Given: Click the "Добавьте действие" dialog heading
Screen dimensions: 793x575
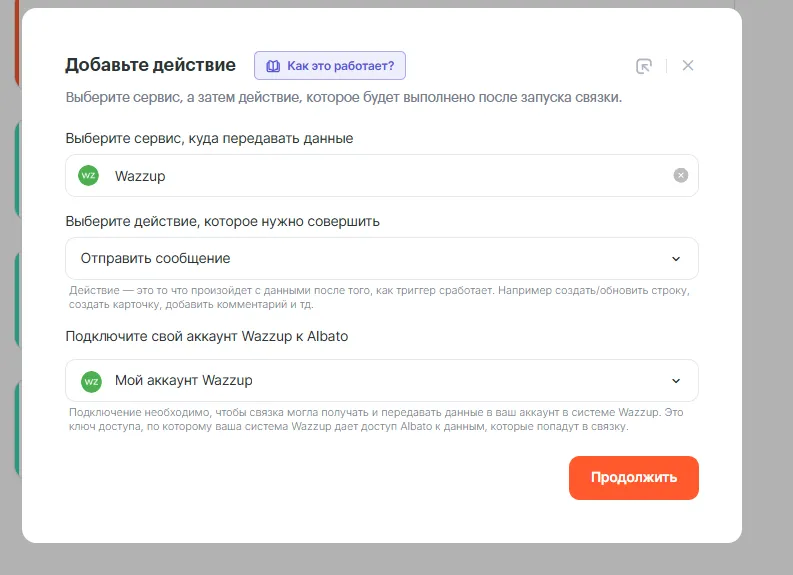Looking at the screenshot, I should [x=150, y=66].
